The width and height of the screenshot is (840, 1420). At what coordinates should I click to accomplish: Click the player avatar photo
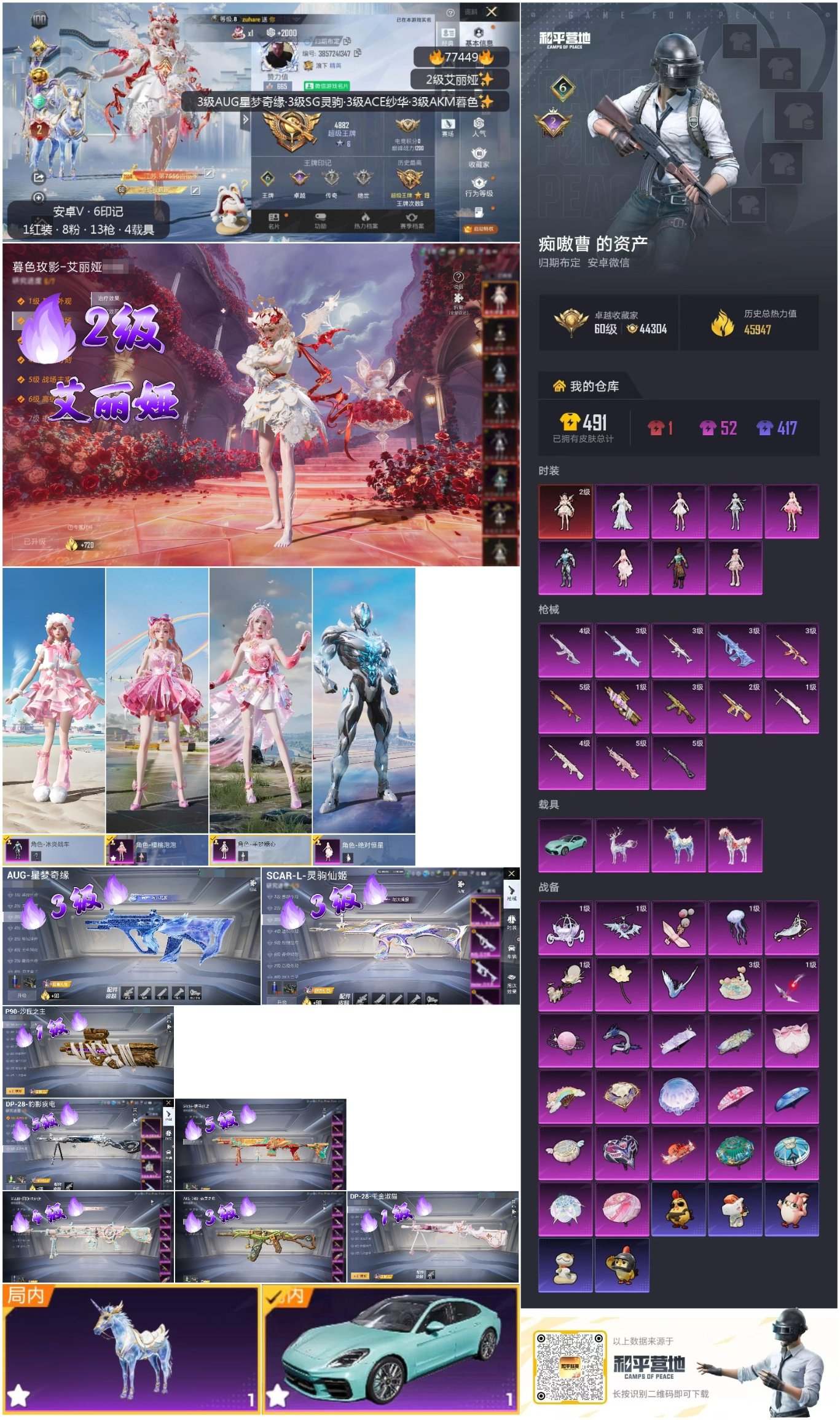(x=278, y=57)
